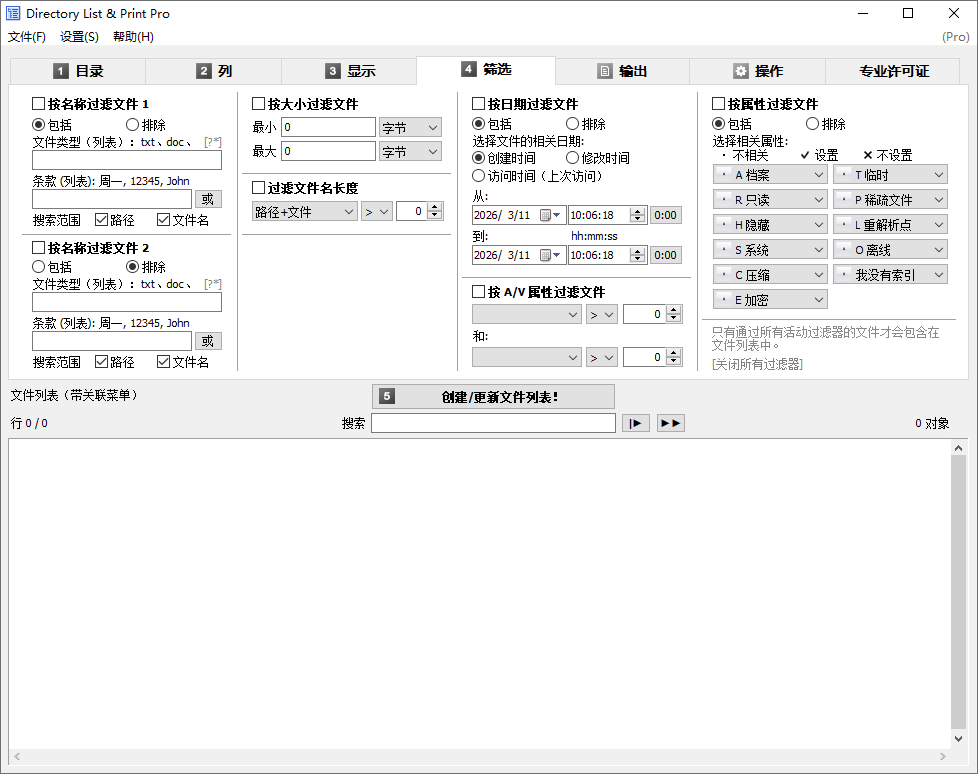Open the 设置(S) menu

pyautogui.click(x=78, y=36)
